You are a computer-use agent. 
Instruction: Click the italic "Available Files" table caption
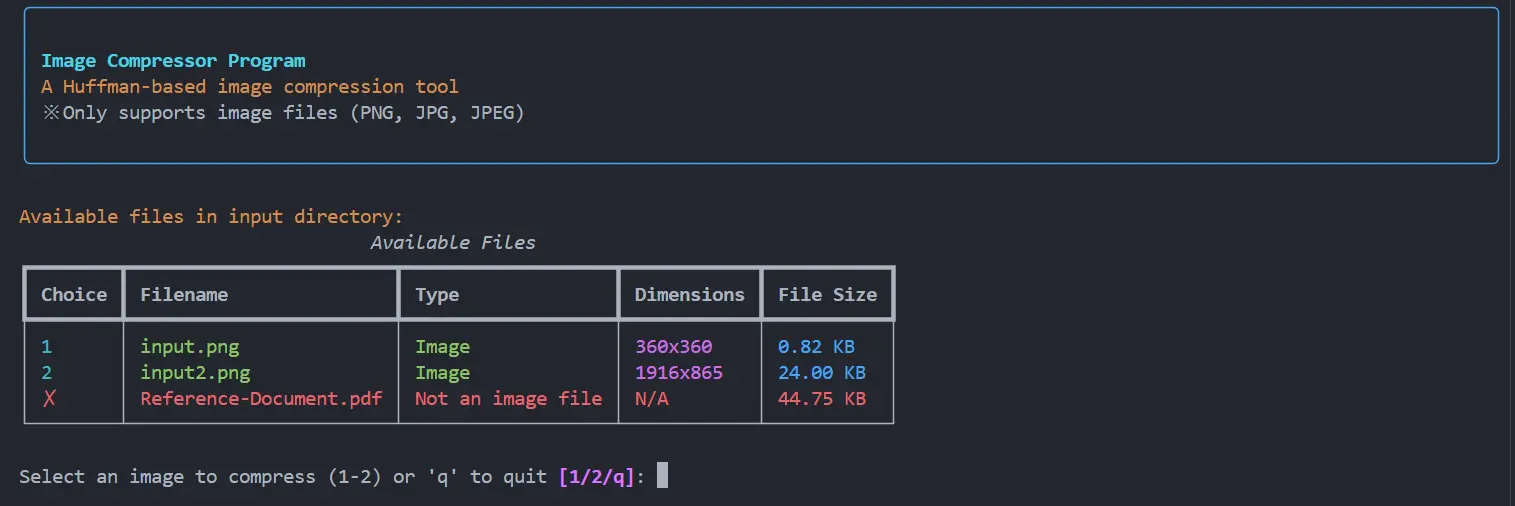(453, 243)
